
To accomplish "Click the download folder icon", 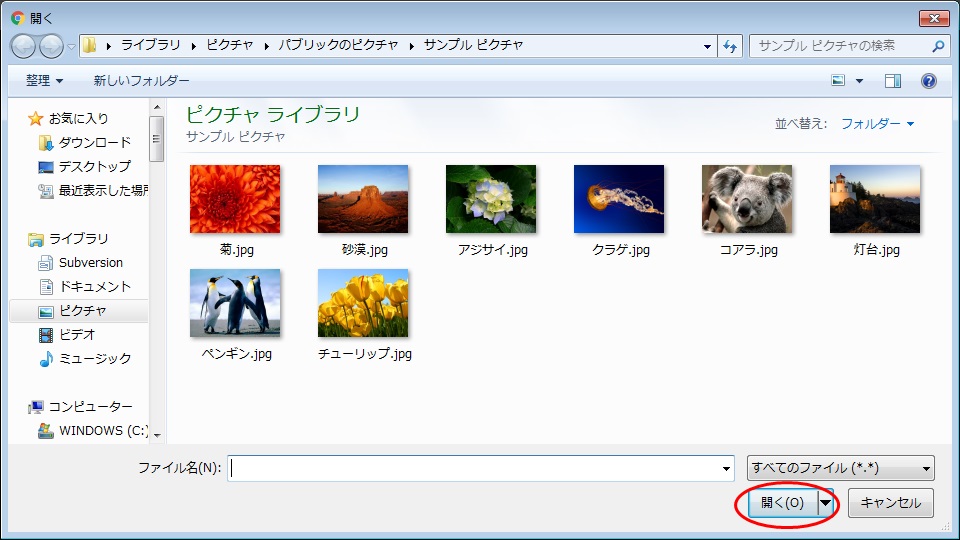I will click(x=45, y=143).
